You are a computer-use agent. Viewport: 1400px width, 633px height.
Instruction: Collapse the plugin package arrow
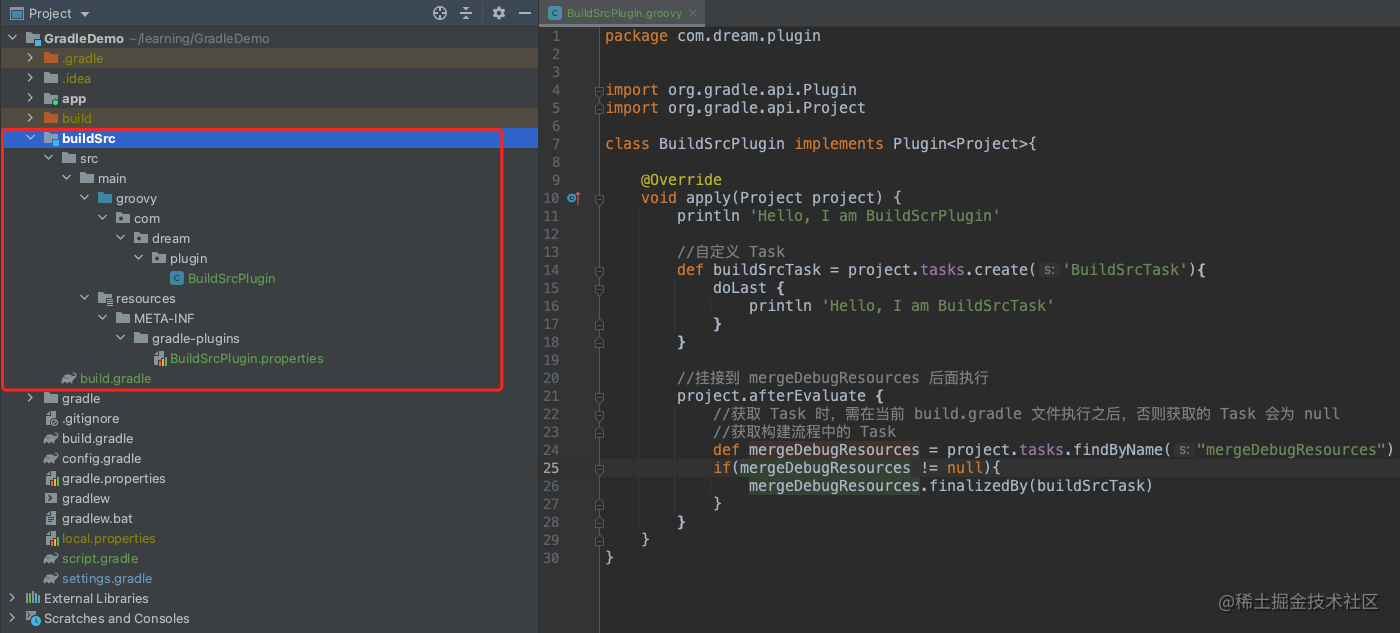coord(138,258)
